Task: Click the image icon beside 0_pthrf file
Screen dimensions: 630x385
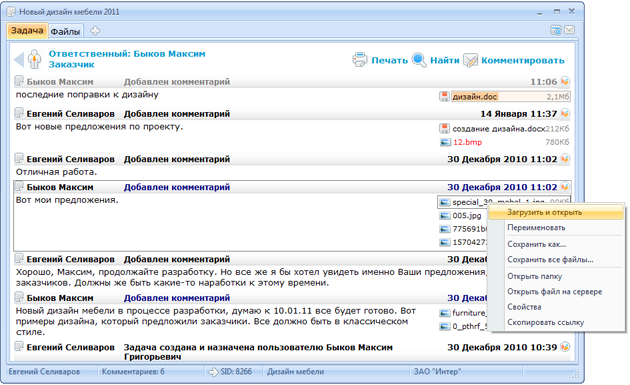Action: tap(444, 326)
